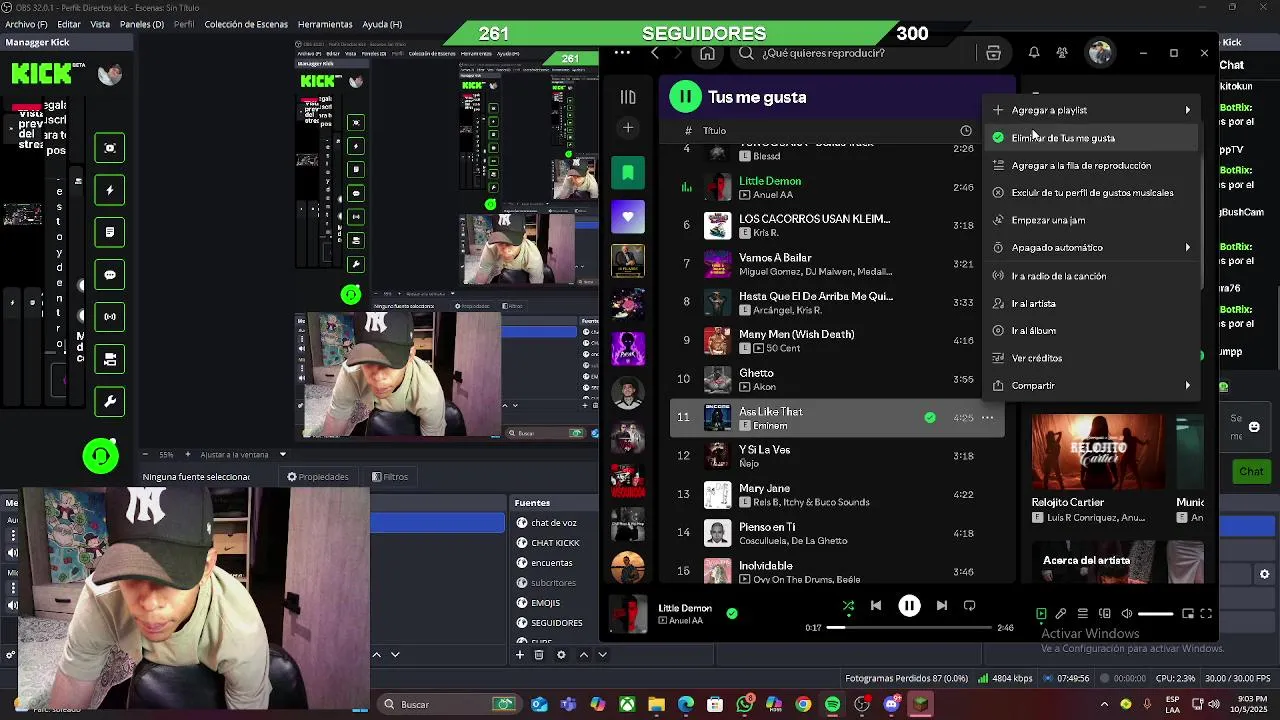Enter Spotify fullscreen view
1280x720 pixels.
coord(1206,614)
